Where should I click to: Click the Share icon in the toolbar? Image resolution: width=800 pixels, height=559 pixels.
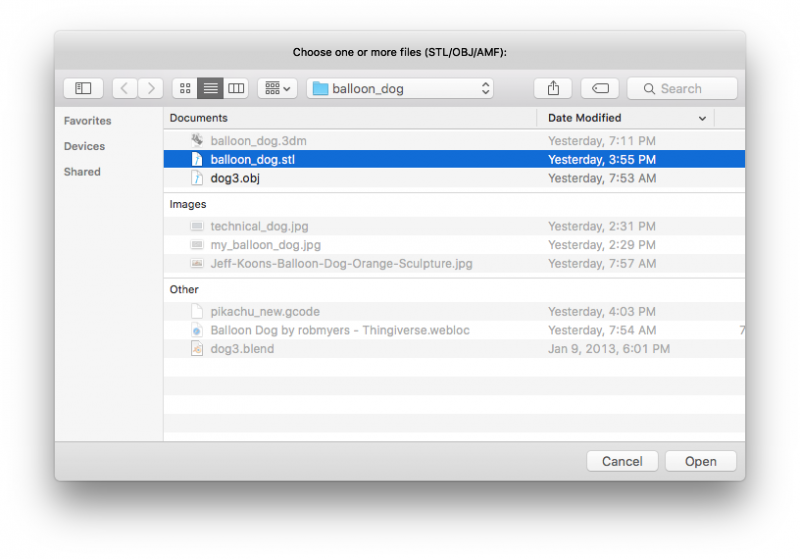pos(553,88)
